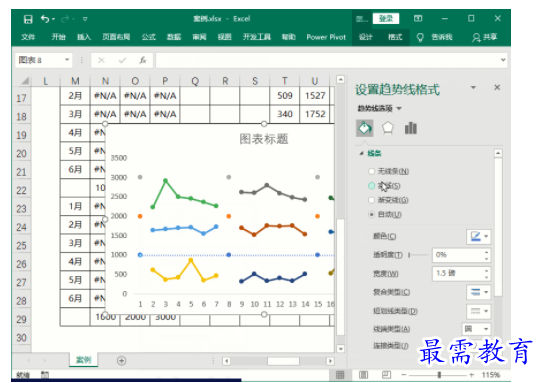541x383 pixels.
Task: Click the Undo arrow icon
Action: coord(45,19)
